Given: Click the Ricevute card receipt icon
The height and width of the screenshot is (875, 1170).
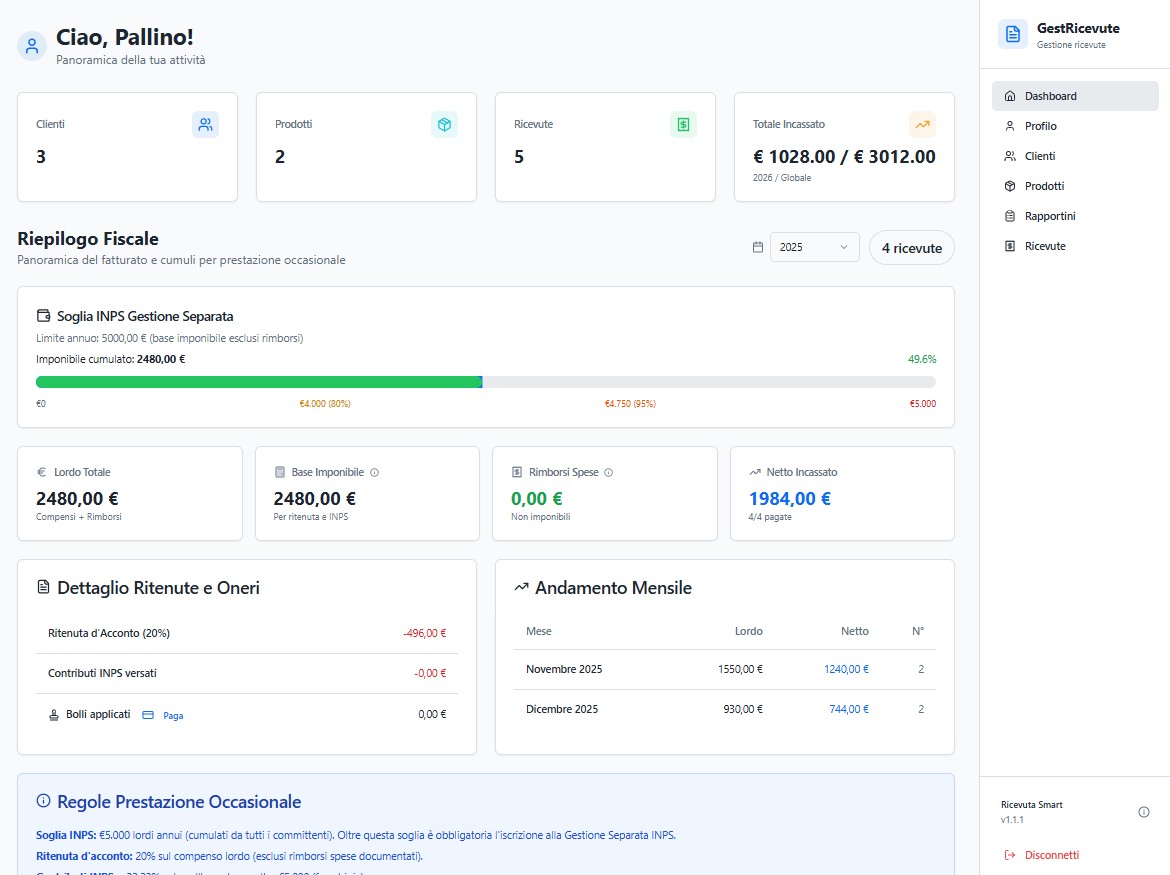Looking at the screenshot, I should (683, 125).
